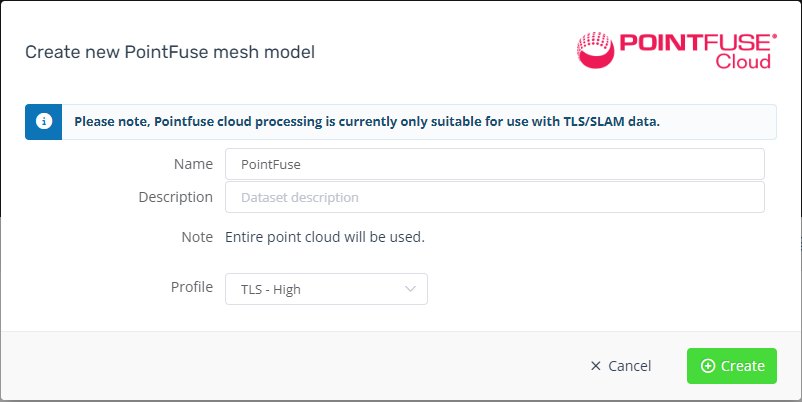Click the PointFuse sphere logo emblem
The image size is (802, 402).
point(596,49)
